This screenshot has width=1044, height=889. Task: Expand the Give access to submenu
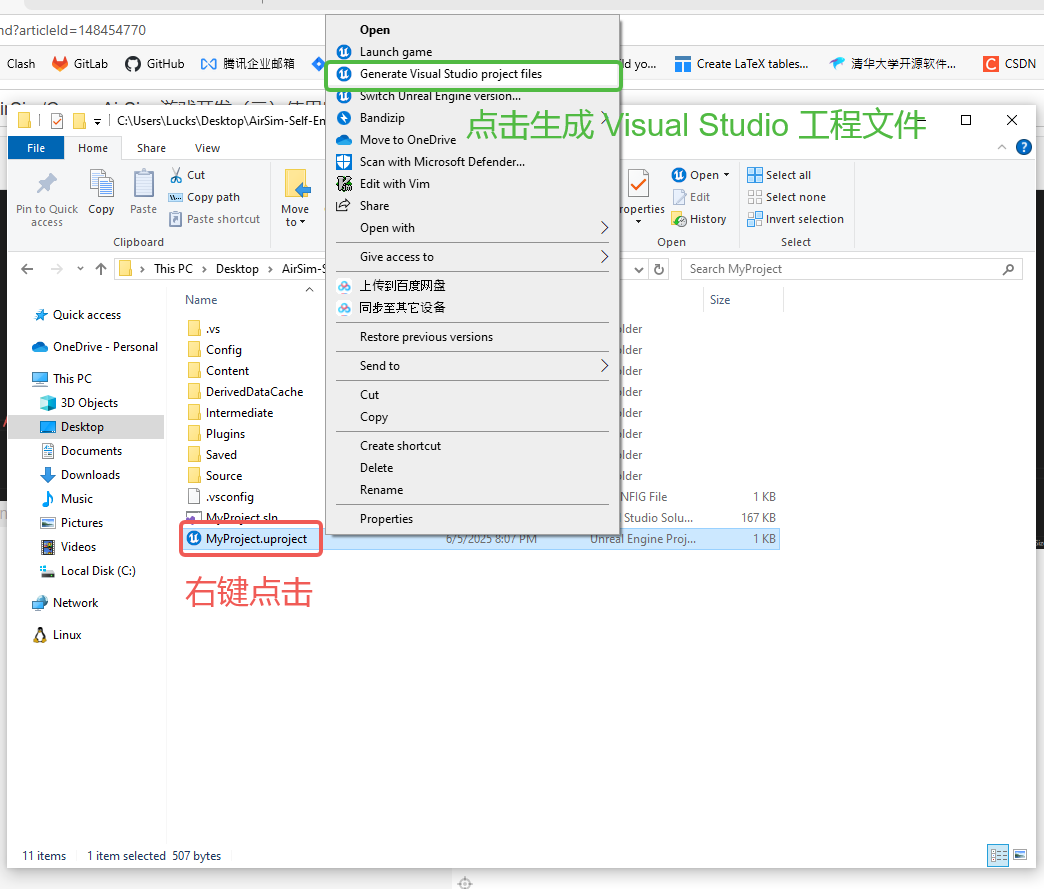(x=472, y=257)
